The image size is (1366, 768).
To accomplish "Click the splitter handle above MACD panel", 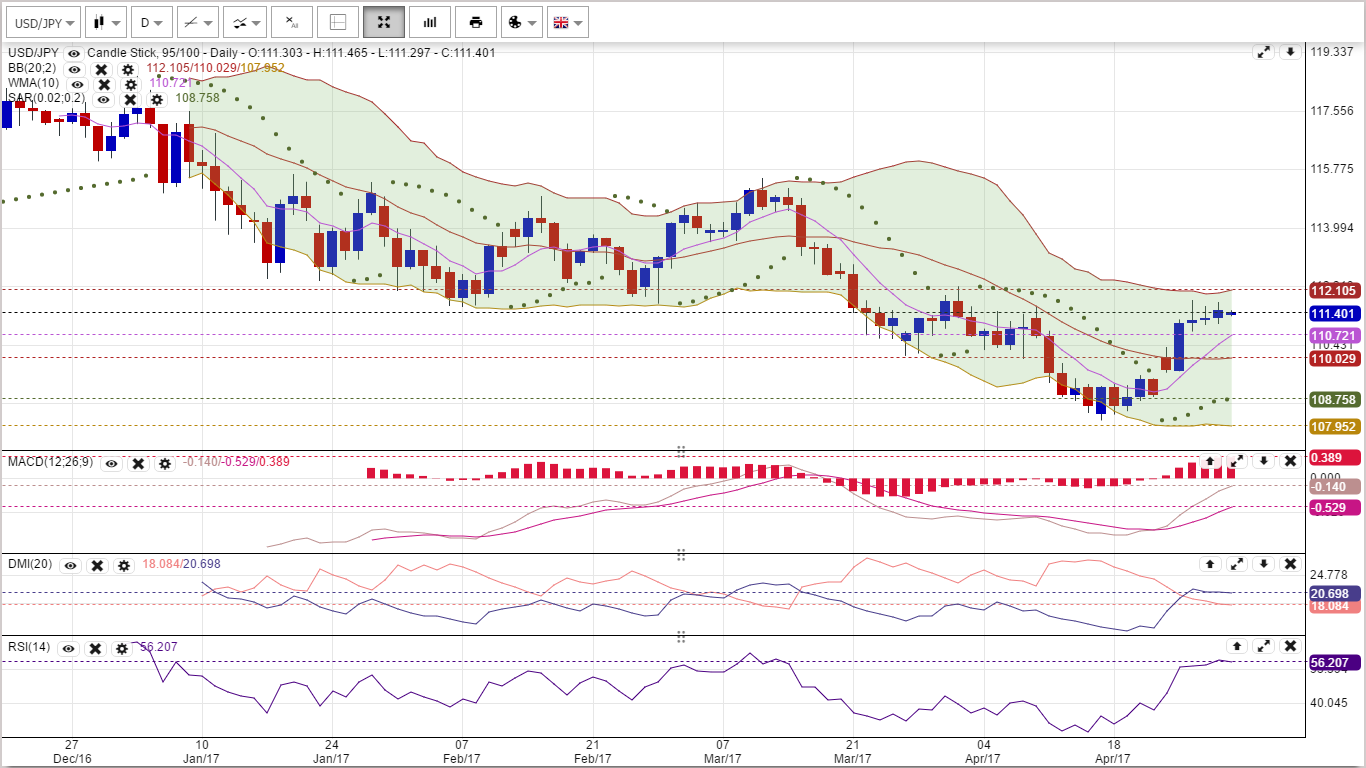I will click(681, 451).
